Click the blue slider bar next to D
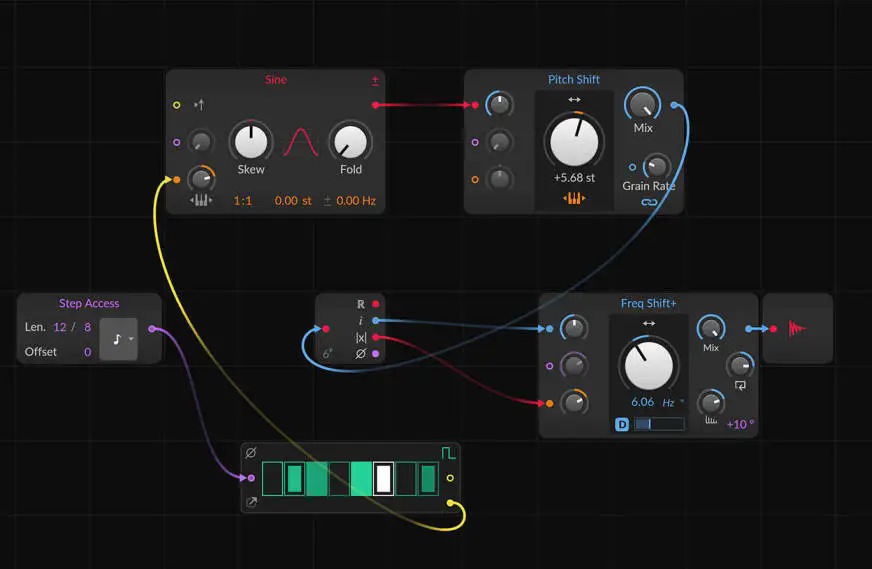The image size is (872, 569). 659,424
